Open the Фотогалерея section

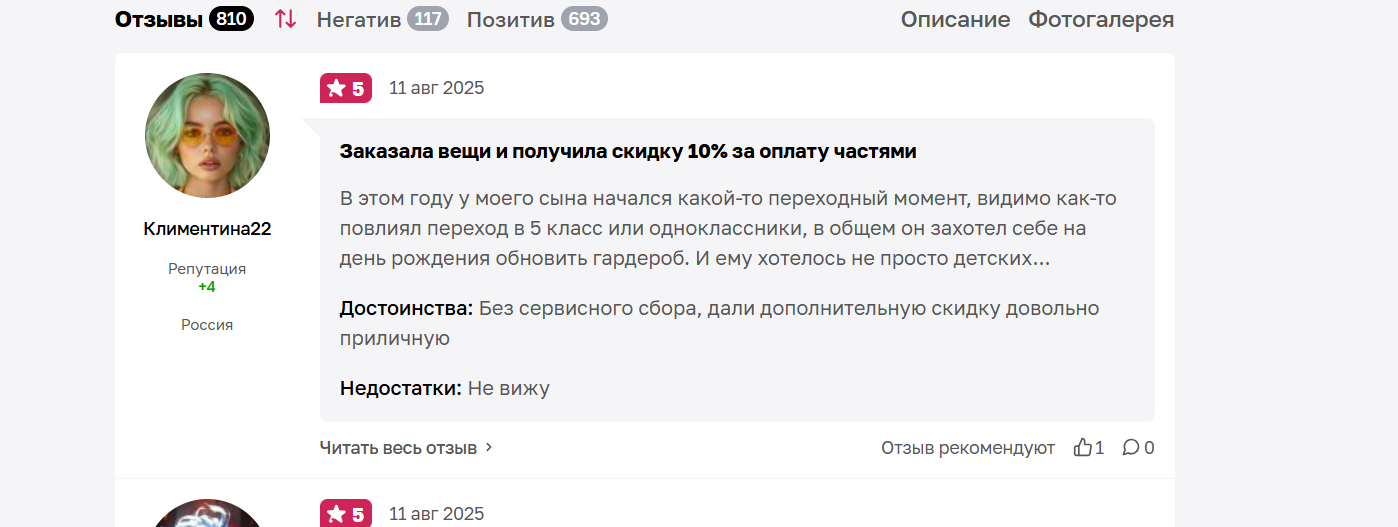1101,19
